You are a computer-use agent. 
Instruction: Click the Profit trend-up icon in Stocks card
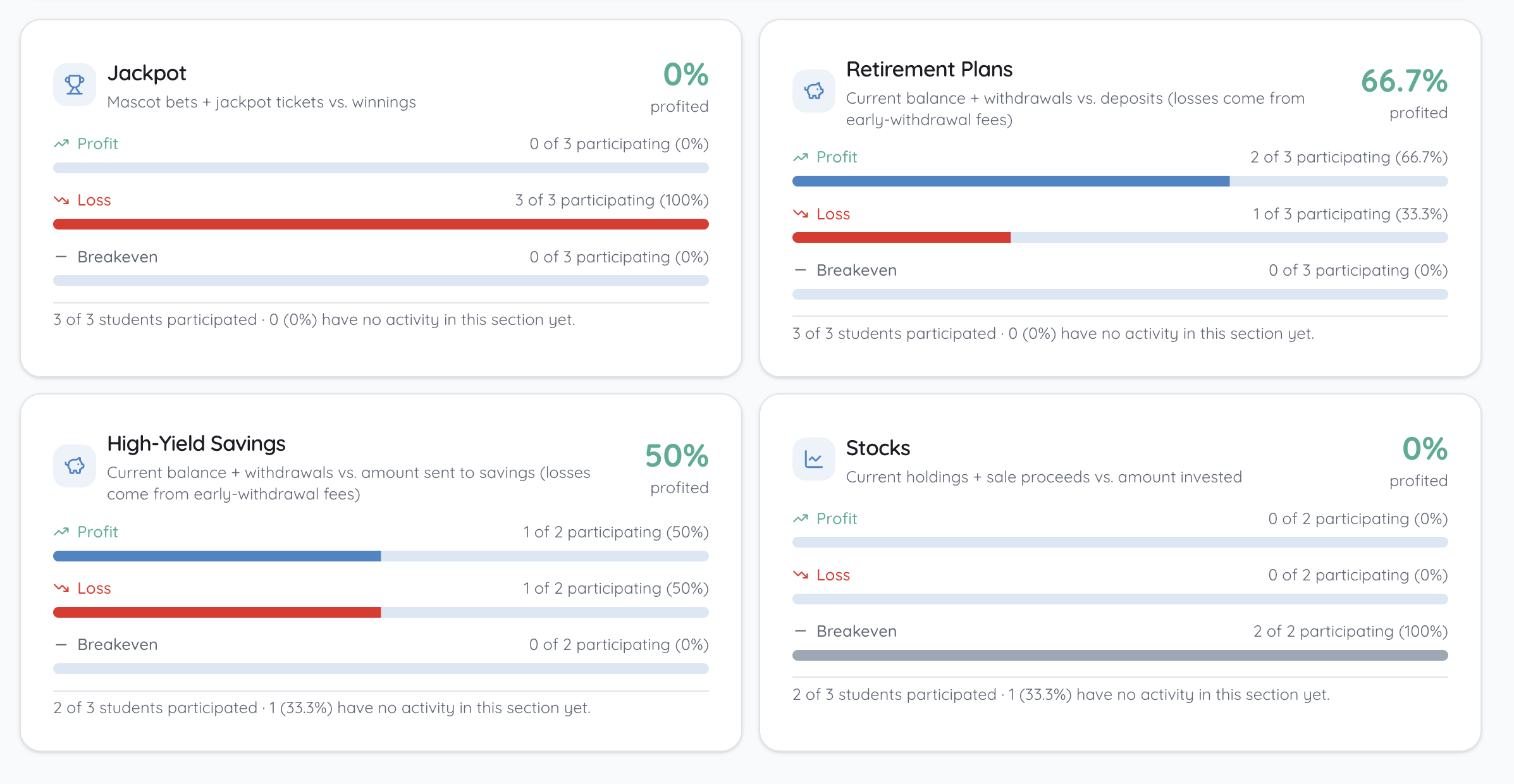tap(801, 518)
